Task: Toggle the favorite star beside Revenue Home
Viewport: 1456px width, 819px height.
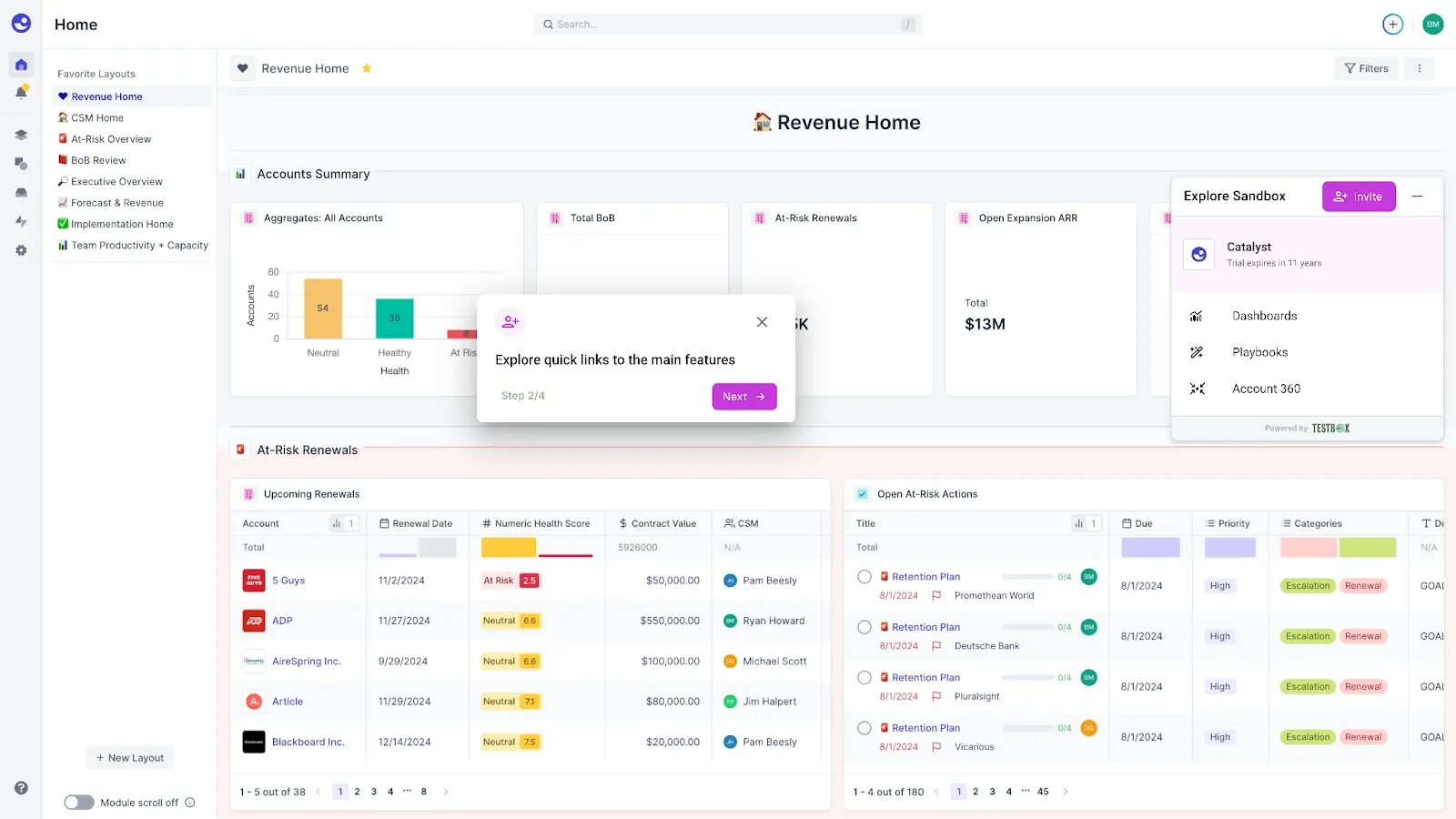Action: tap(367, 68)
